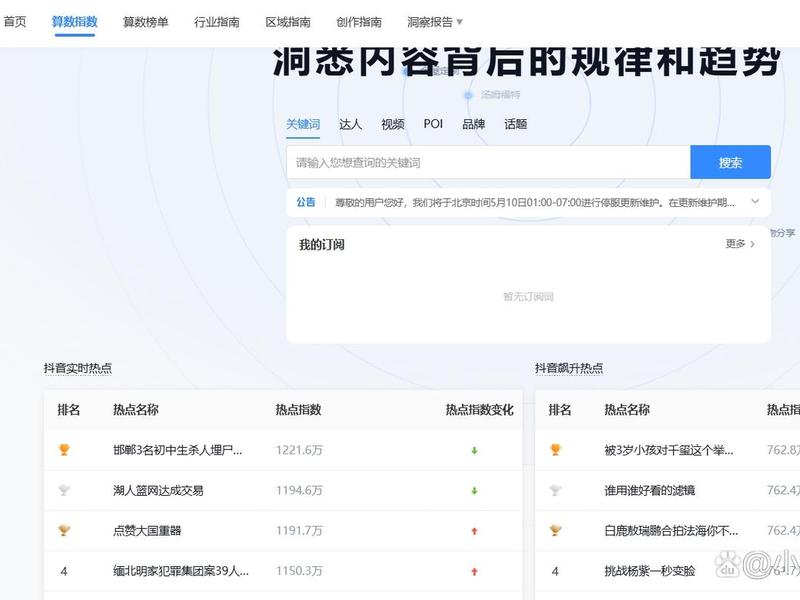Open 更多 in 我的订阅 panel
This screenshot has height=600, width=800.
740,244
